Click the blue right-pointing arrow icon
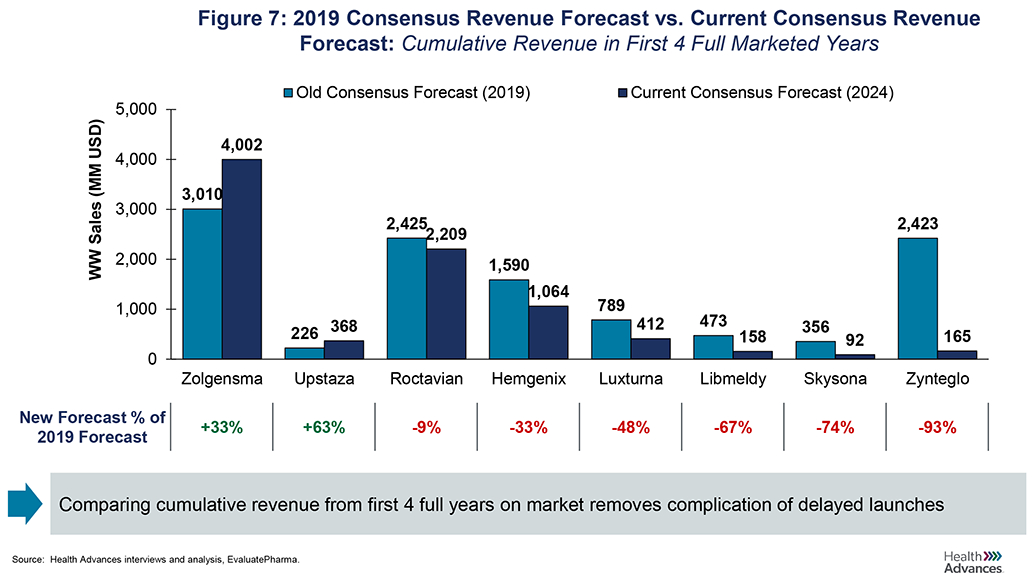1032x580 pixels. coord(25,504)
